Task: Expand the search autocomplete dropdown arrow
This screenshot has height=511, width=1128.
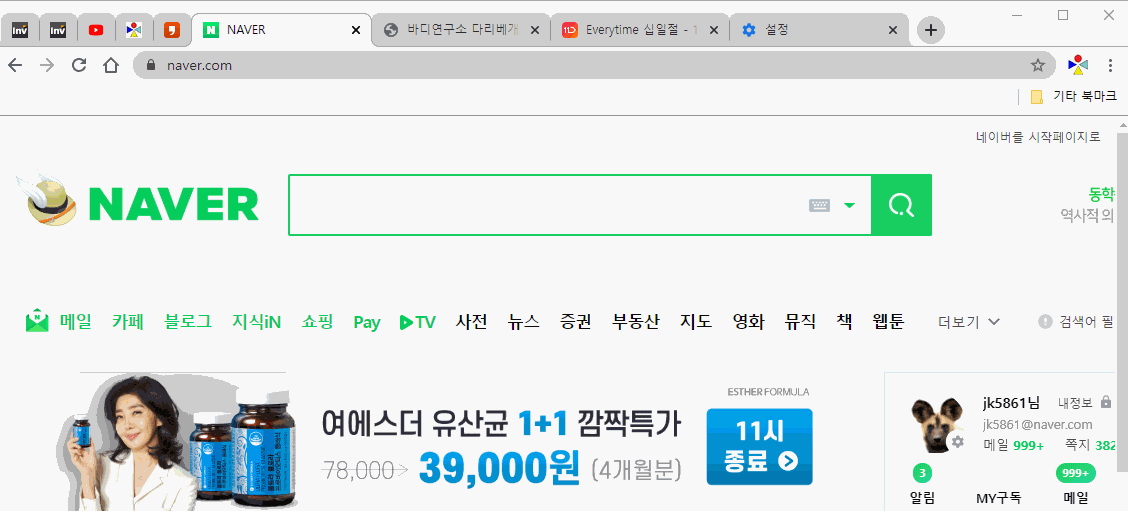Action: click(850, 206)
